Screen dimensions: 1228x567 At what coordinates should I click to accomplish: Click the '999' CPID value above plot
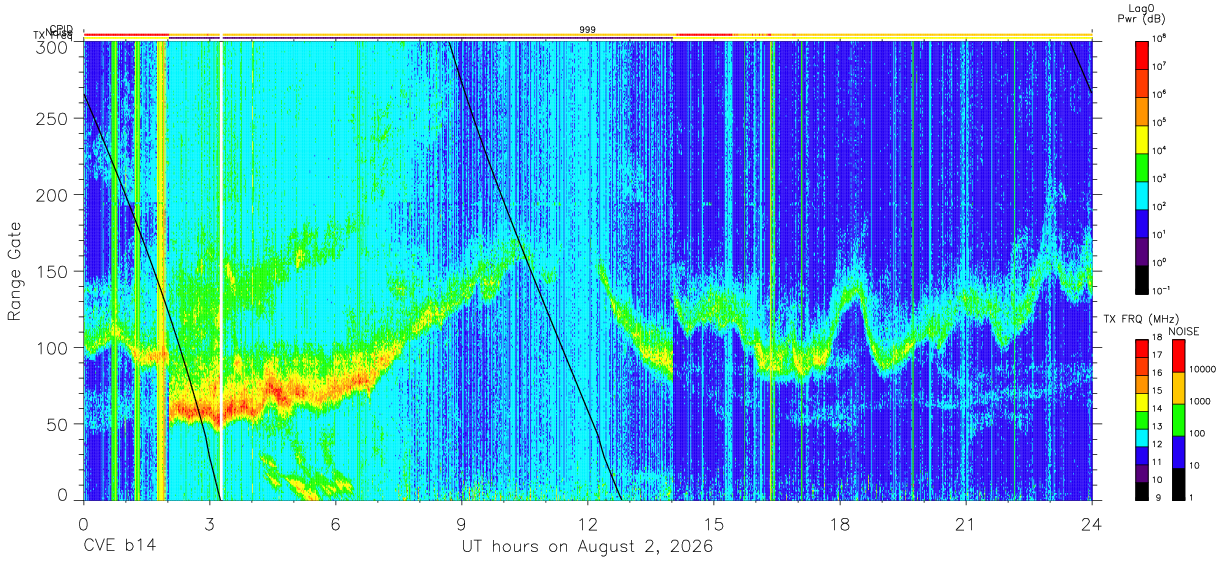point(587,30)
